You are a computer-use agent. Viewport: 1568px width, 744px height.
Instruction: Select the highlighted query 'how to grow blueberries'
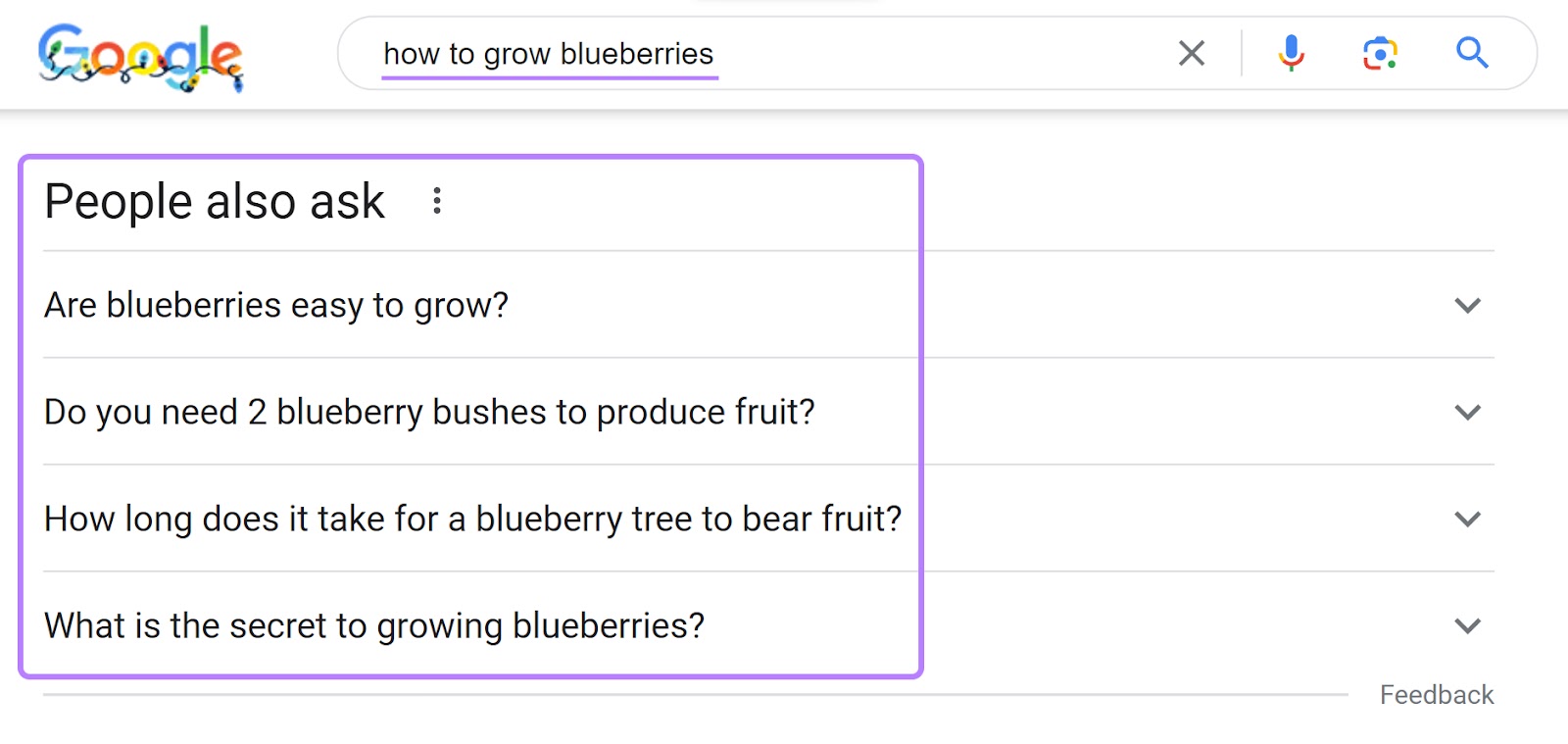548,54
